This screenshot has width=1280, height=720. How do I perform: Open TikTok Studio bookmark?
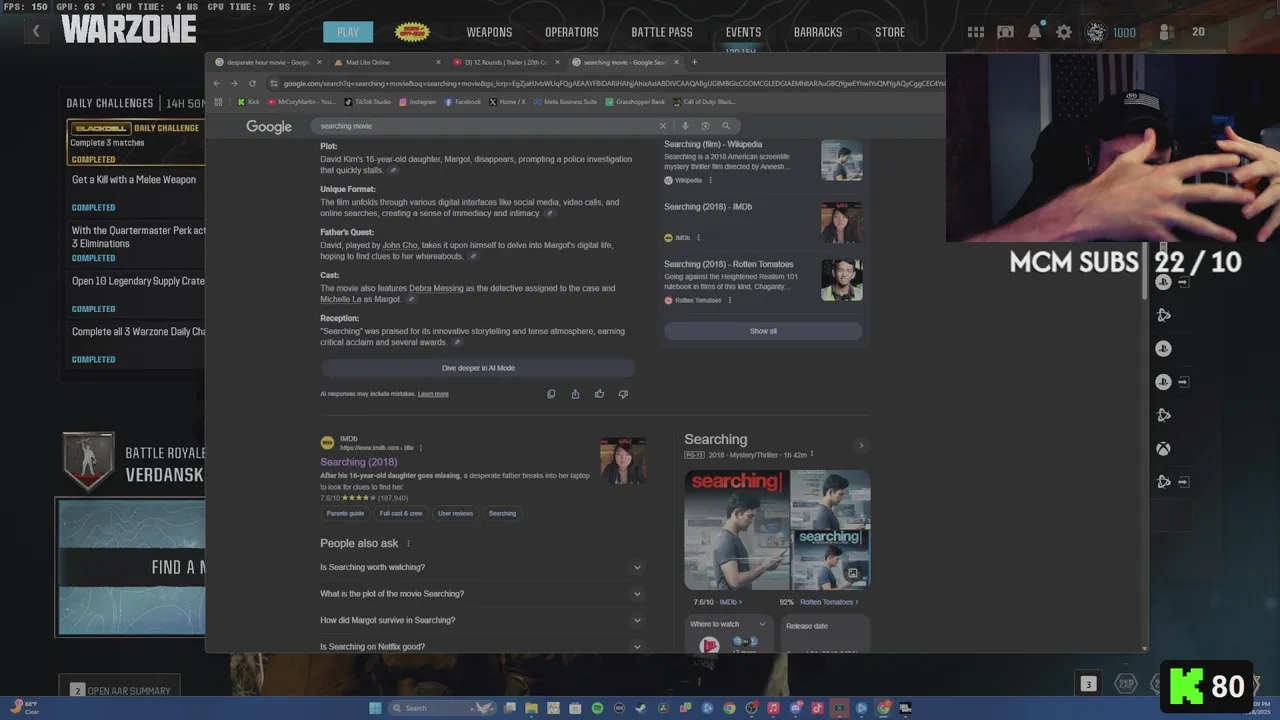click(x=369, y=102)
